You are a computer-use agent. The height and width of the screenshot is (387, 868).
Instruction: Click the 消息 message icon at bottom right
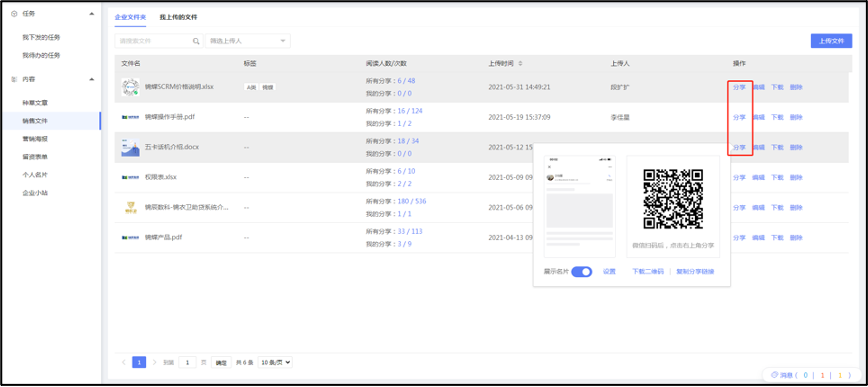(775, 375)
